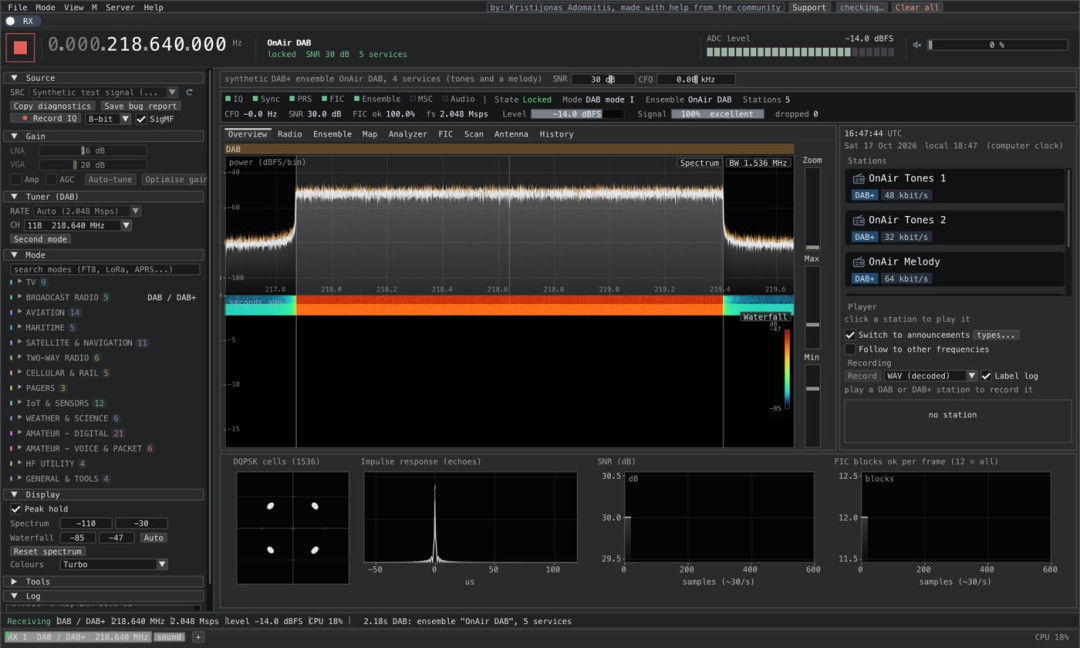
Task: Open the History tab
Action: click(x=556, y=134)
